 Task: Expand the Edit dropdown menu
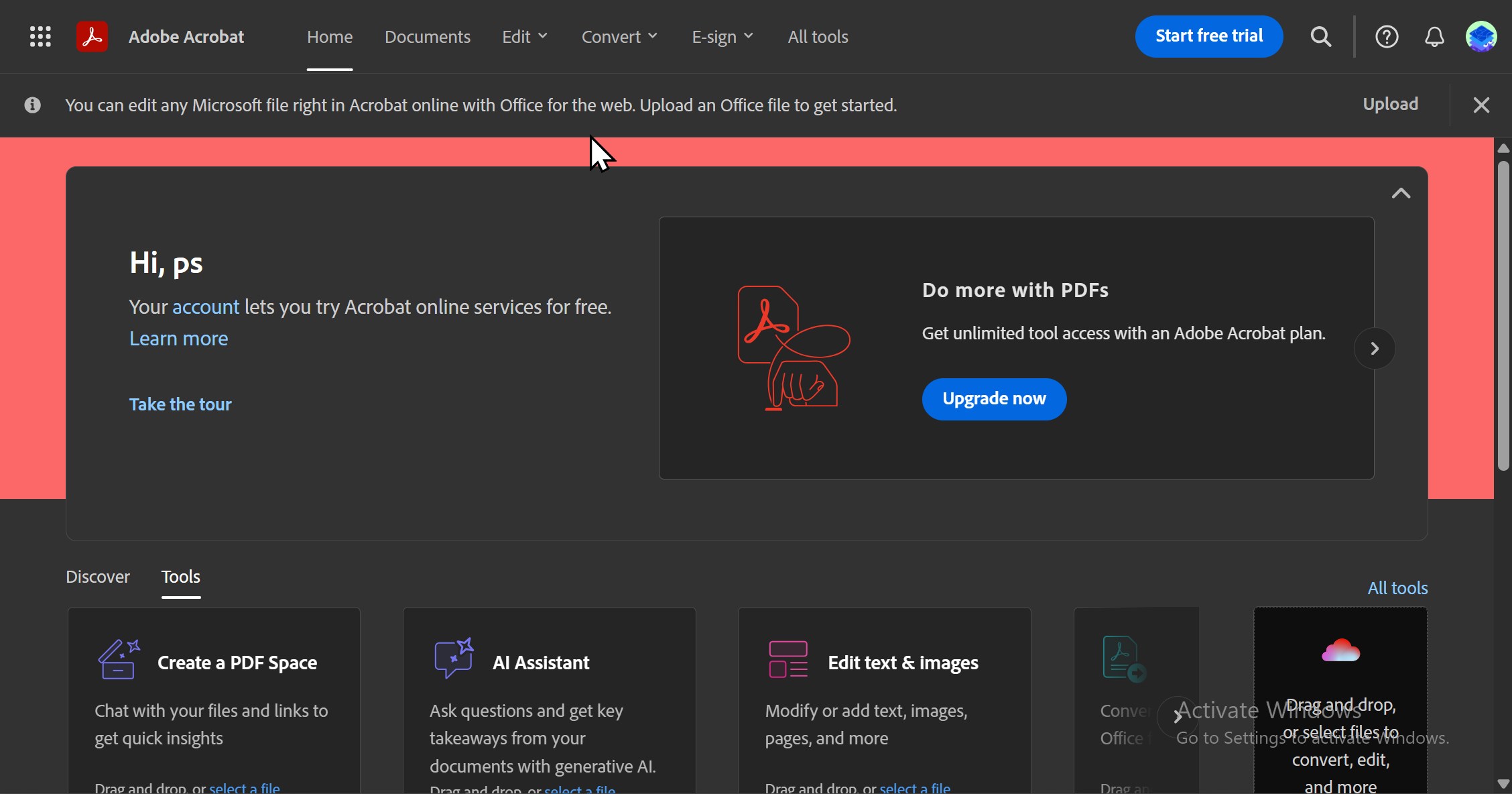pyautogui.click(x=525, y=36)
